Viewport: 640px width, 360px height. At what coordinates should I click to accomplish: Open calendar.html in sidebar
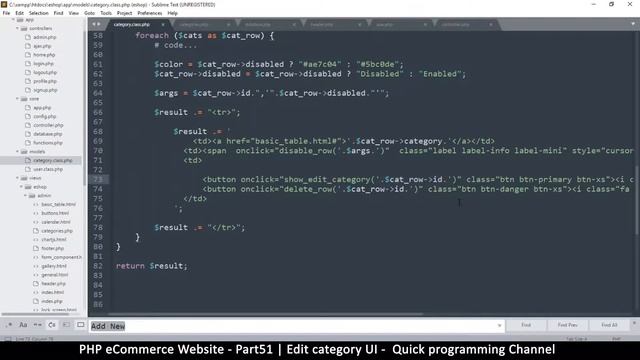56,222
